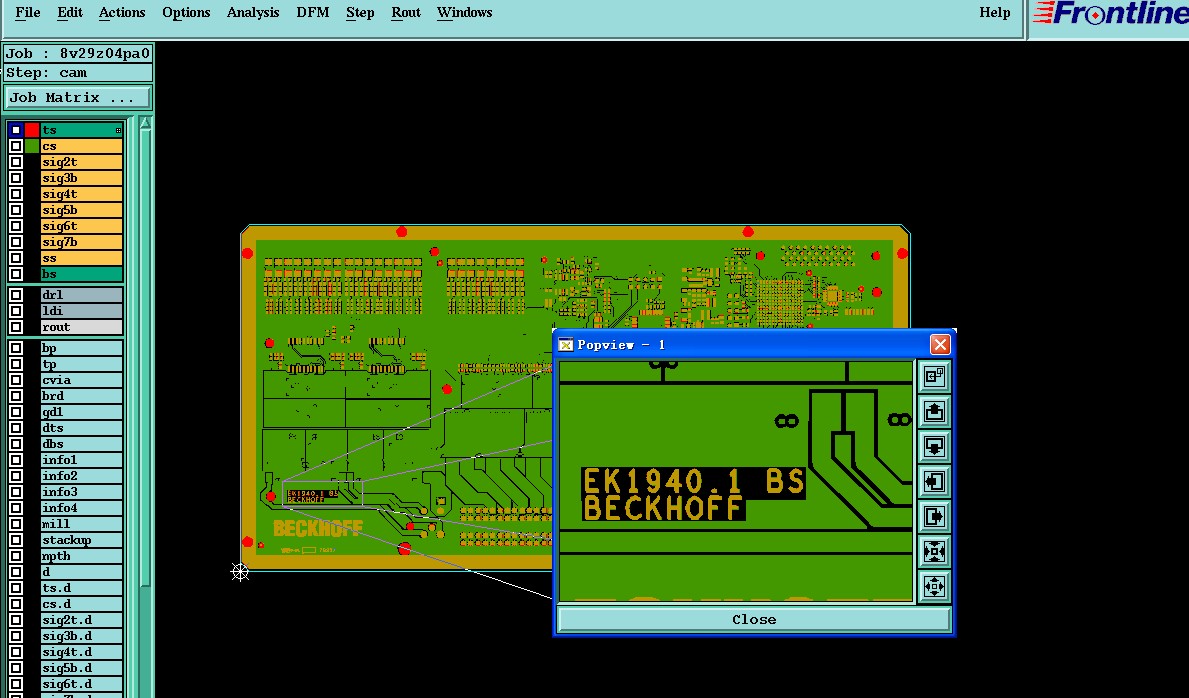
Task: Click the datum origin crosshair below the board
Action: (x=240, y=572)
